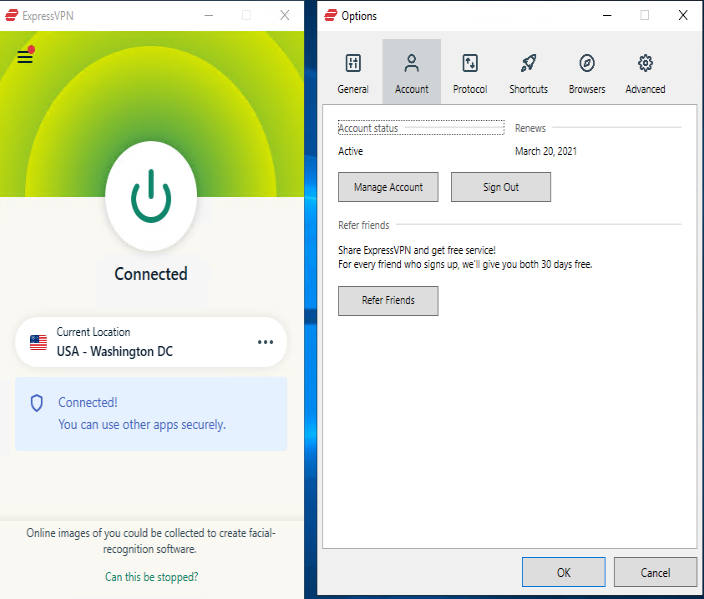
Task: Open location options via three-dots icon
Action: (265, 342)
